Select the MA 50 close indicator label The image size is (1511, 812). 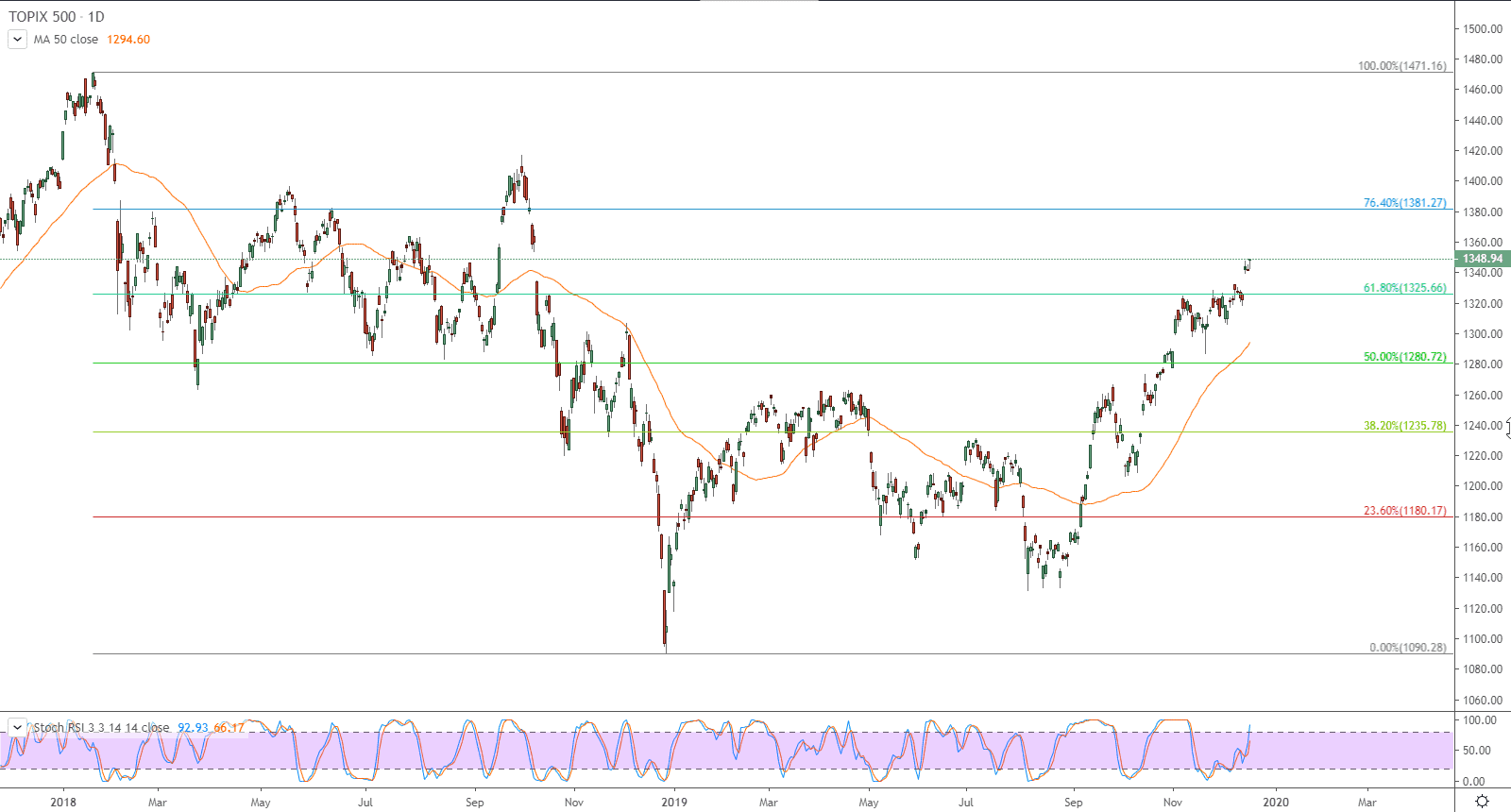click(66, 40)
